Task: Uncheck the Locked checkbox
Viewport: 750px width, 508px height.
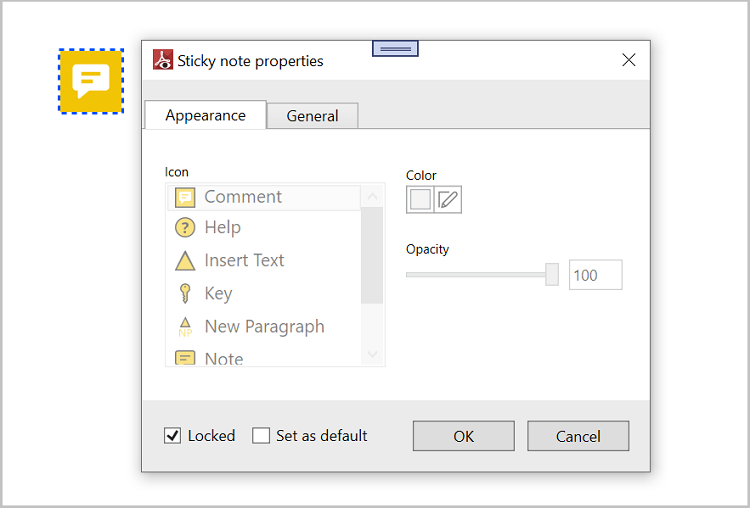Action: [173, 436]
